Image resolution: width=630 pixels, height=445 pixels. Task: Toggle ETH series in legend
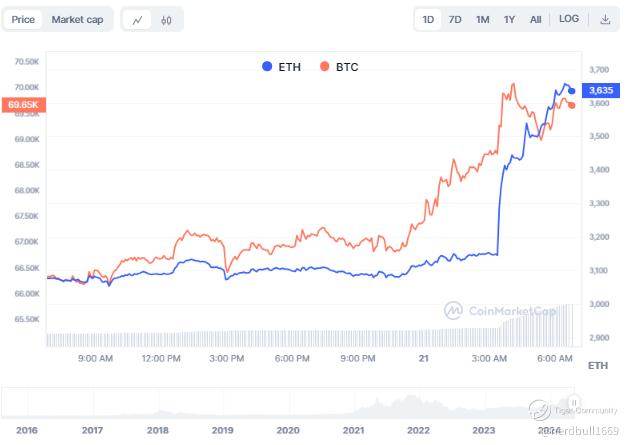[281, 67]
